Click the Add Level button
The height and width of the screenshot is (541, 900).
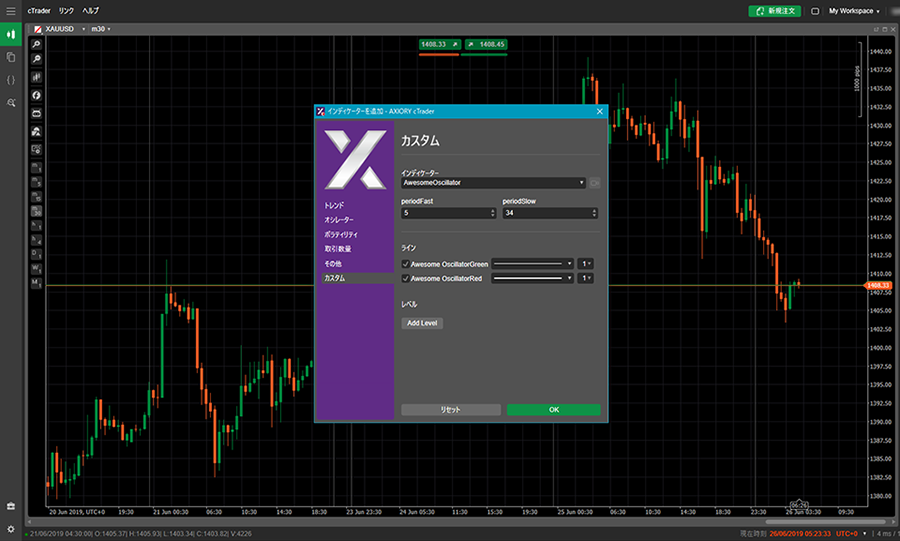pos(421,323)
